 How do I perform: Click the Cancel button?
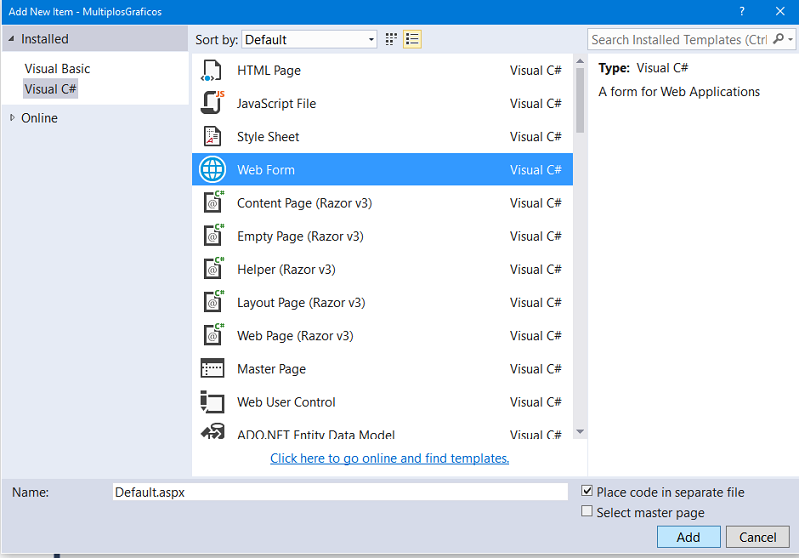[758, 537]
